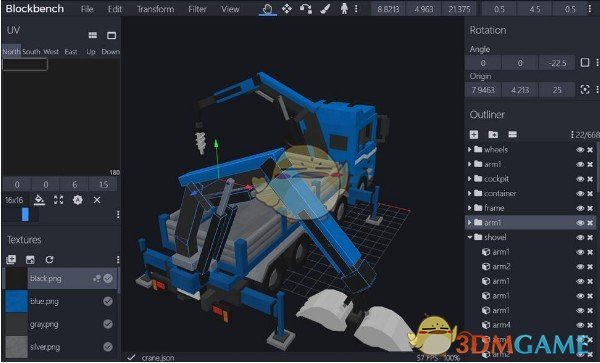Hide the container group with eye icon

[x=580, y=194]
